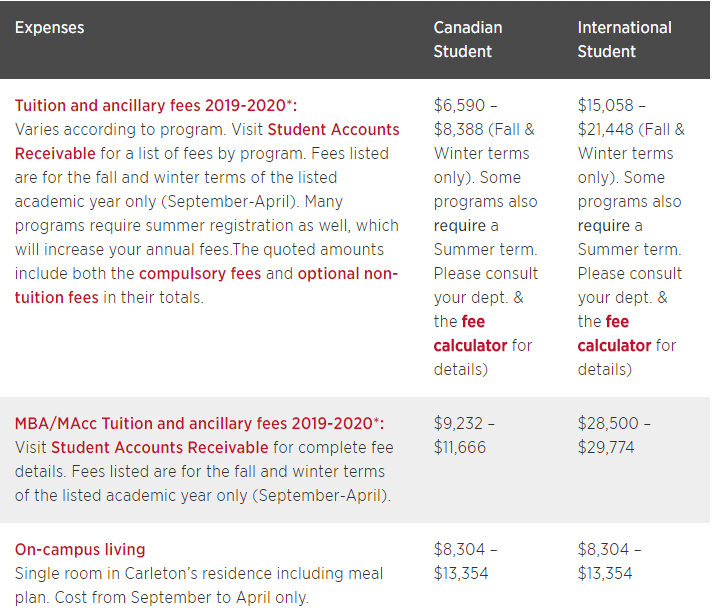Open the compulsory fees link
The image size is (714, 616).
(x=200, y=274)
